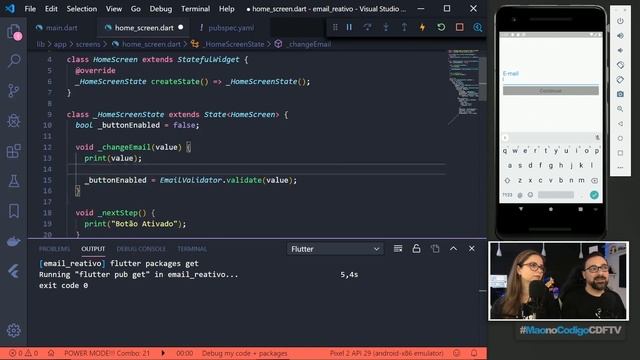Open the View menu
Screen dimensions: 640x360
pos(114,9)
